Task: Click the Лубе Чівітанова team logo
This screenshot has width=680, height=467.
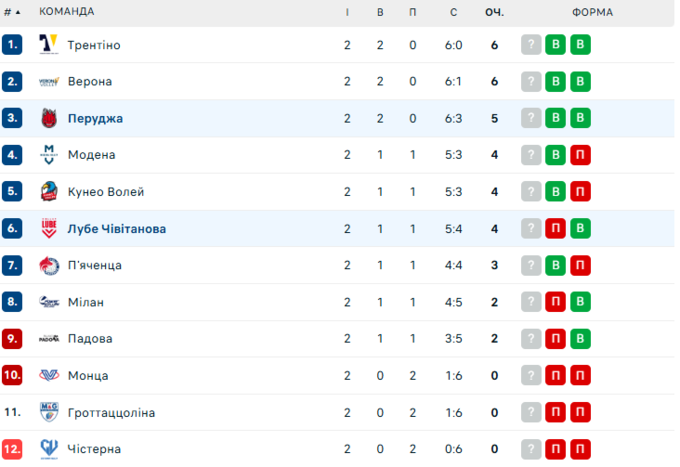Action: coord(48,229)
